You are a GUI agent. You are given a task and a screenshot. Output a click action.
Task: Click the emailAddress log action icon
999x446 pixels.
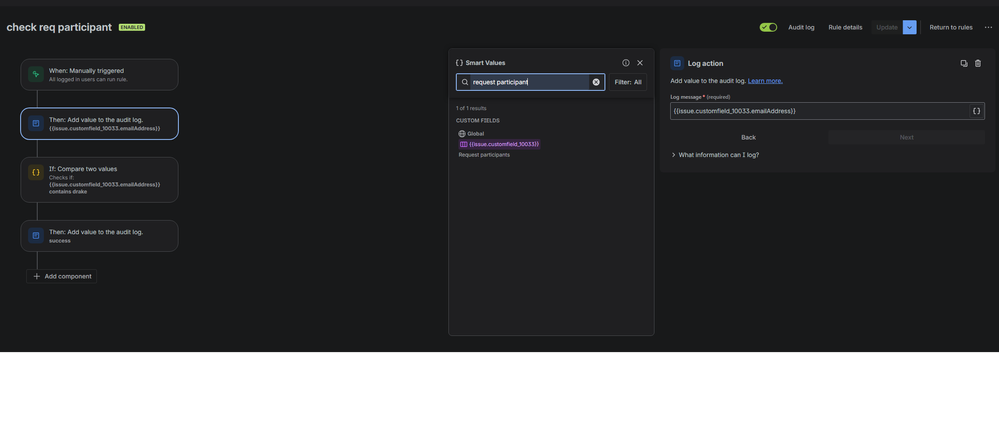tap(36, 124)
